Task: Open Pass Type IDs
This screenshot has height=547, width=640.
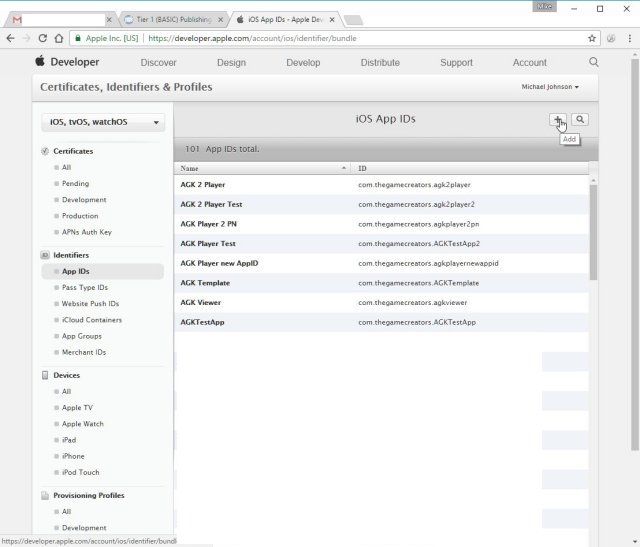Action: (85, 287)
